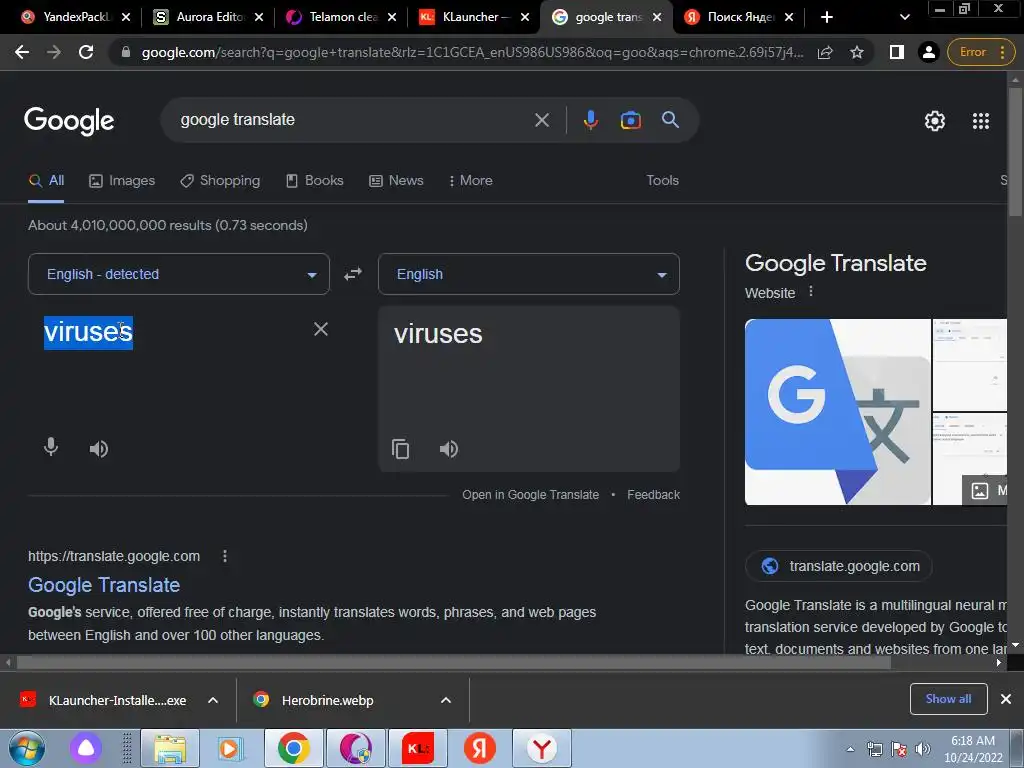Bookmark this page with star icon
Viewport: 1024px width, 768px height.
[x=857, y=52]
